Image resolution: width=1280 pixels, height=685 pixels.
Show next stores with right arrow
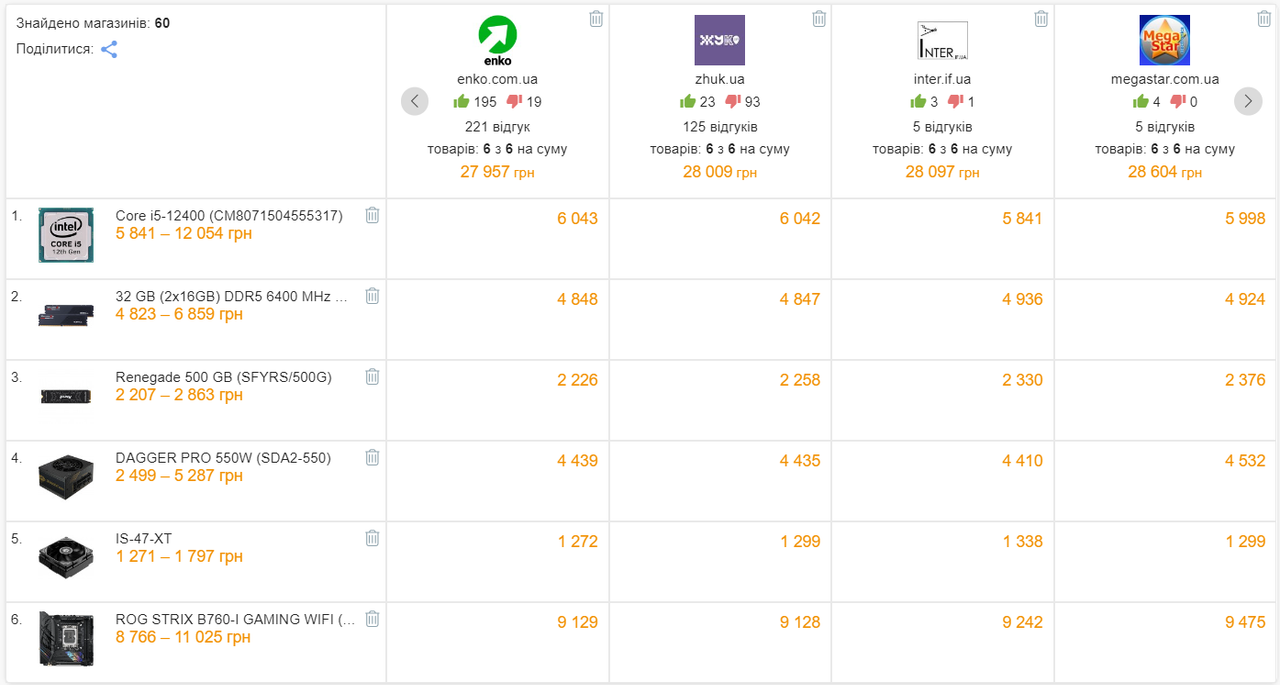click(1248, 101)
